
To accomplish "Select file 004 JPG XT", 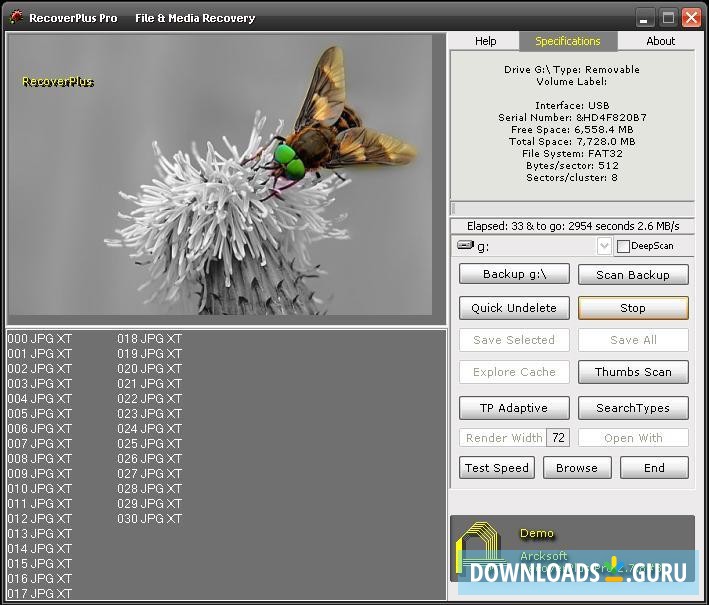I will [40, 398].
